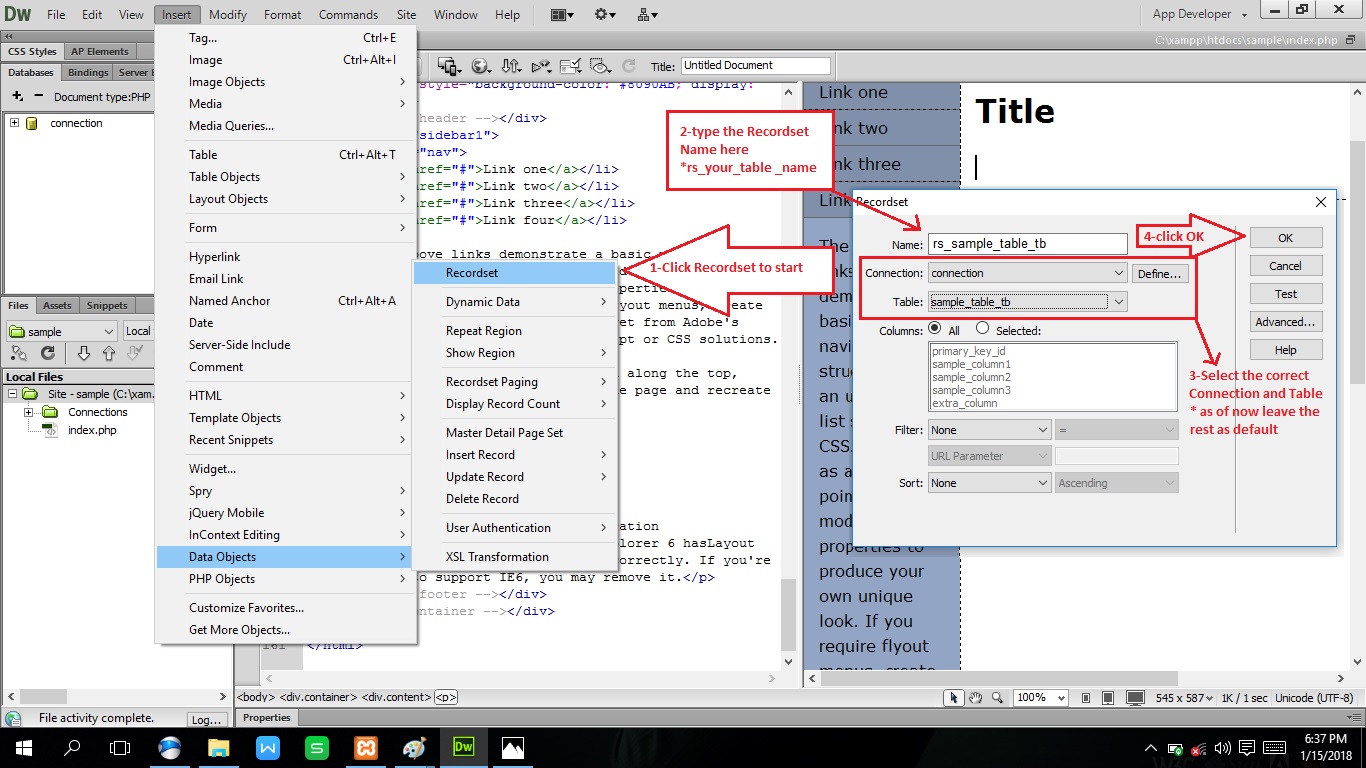Switch to the Bindings tab
The height and width of the screenshot is (768, 1366).
(88, 73)
